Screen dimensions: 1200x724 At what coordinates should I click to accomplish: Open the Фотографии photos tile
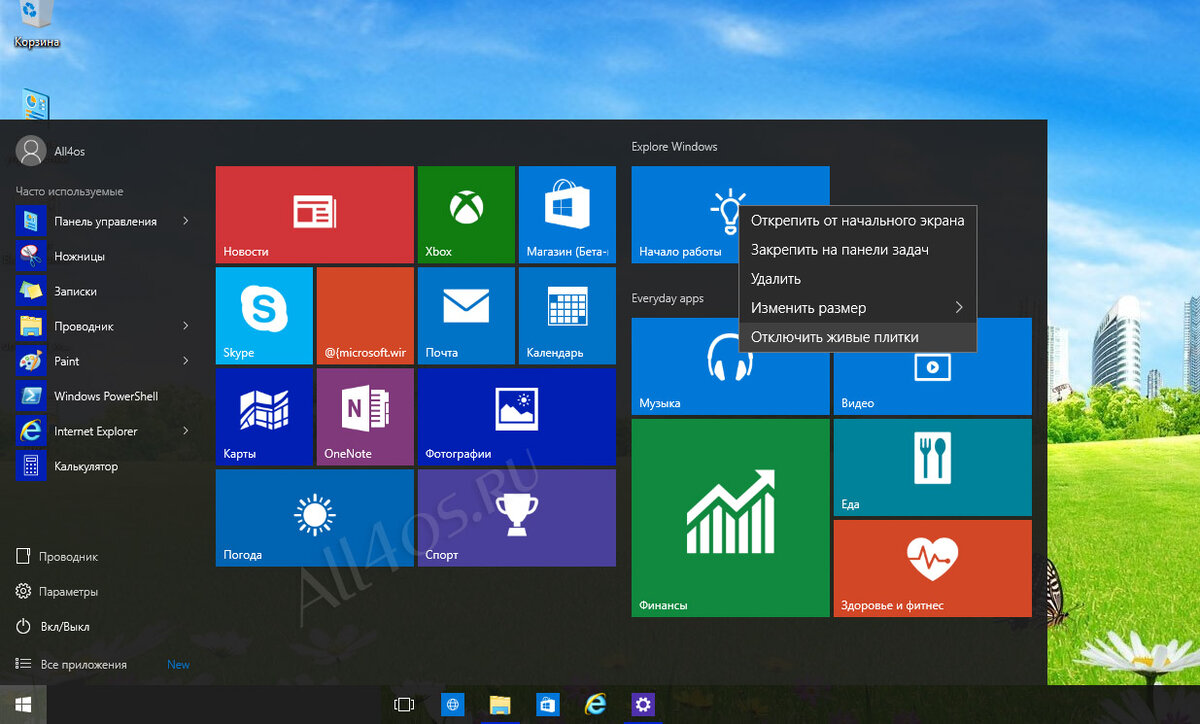516,416
